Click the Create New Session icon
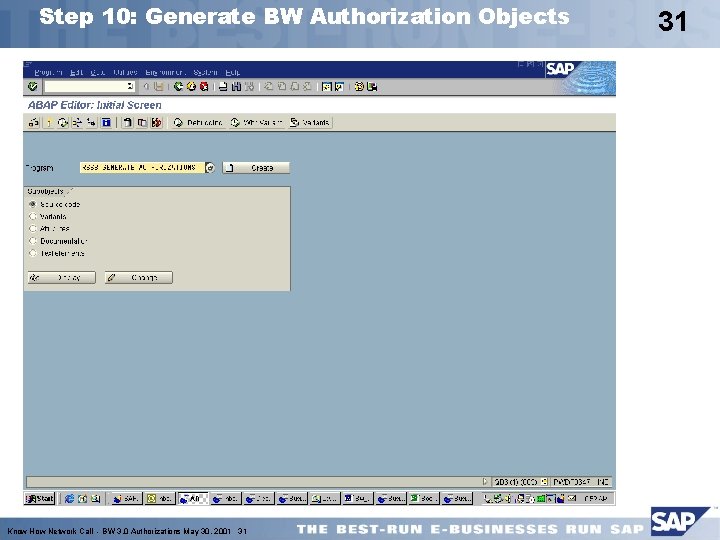Screen dimensions: 720x540 click(326, 86)
